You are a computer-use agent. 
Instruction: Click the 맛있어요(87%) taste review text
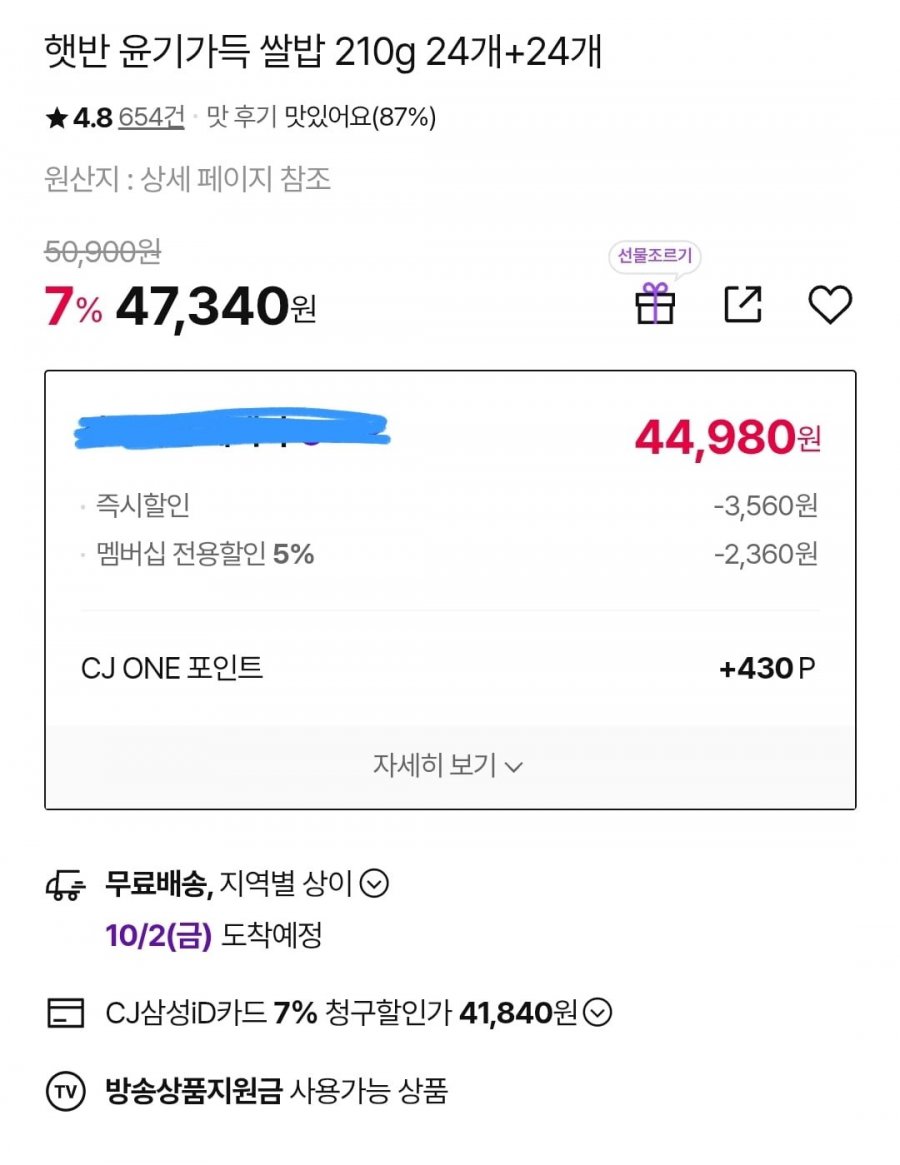point(360,117)
